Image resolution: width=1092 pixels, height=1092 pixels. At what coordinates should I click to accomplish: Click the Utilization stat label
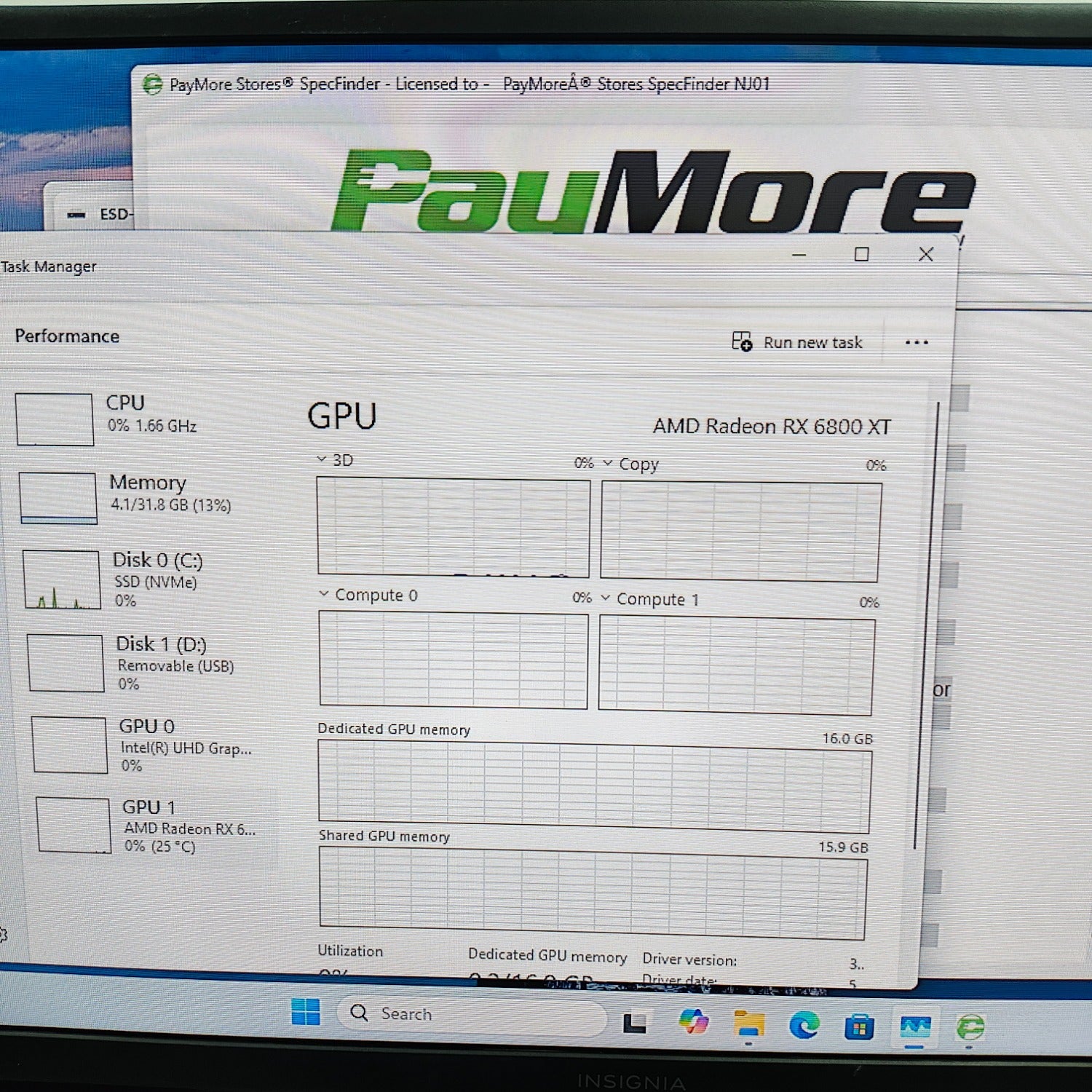point(350,951)
